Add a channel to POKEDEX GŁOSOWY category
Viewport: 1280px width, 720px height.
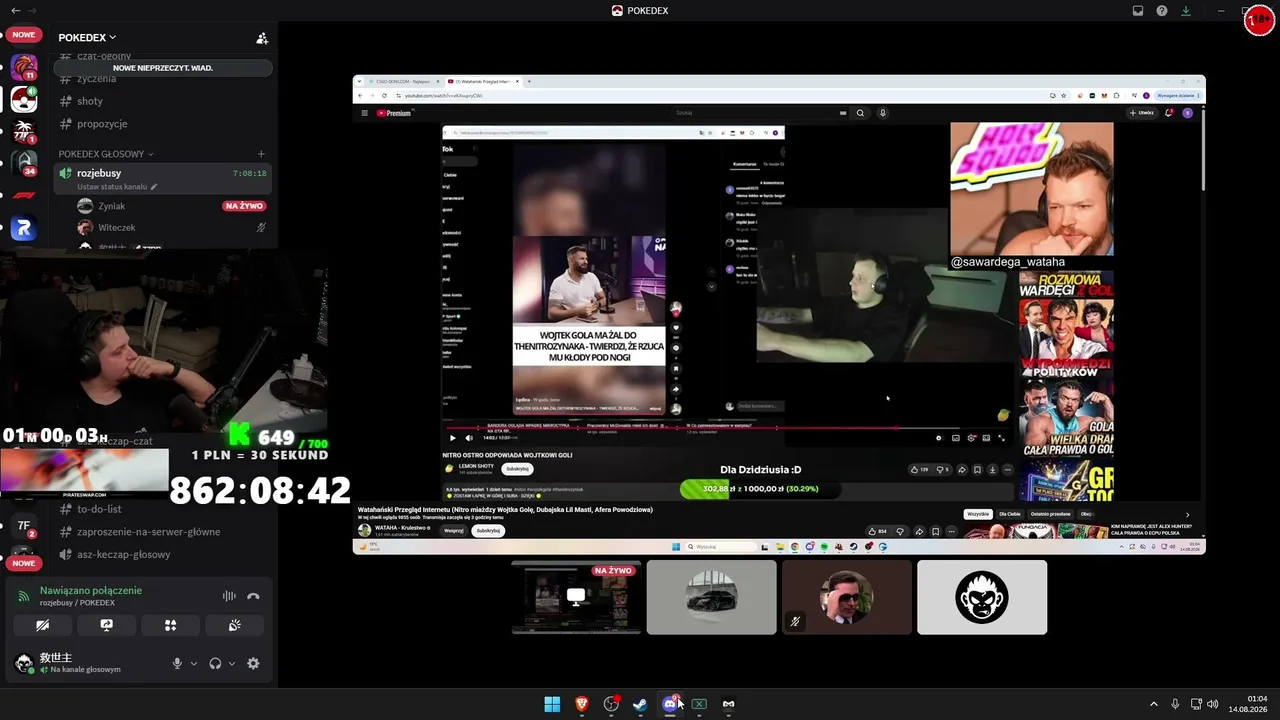click(261, 154)
